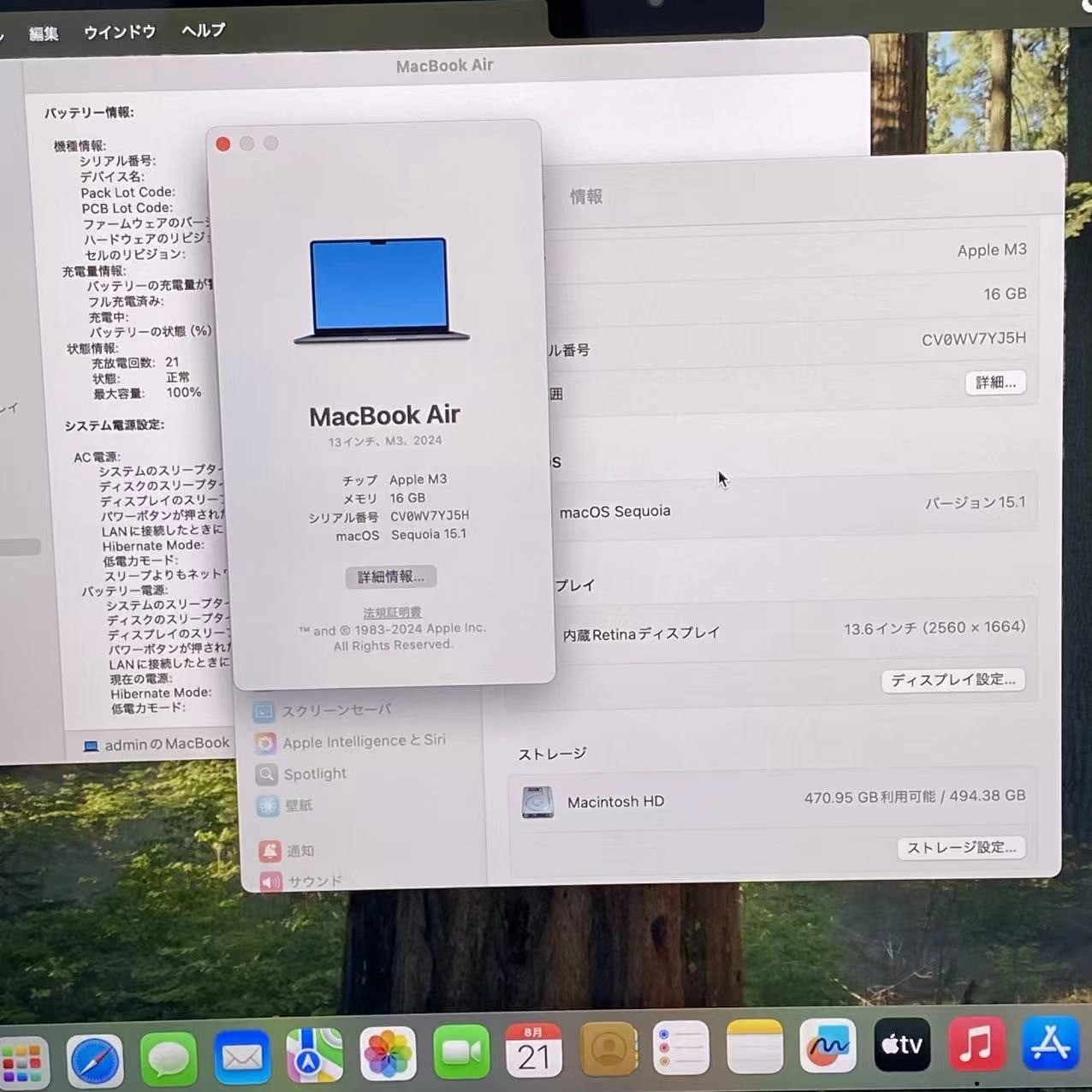
Task: Launch Apple TV from the Dock
Action: [x=902, y=1044]
